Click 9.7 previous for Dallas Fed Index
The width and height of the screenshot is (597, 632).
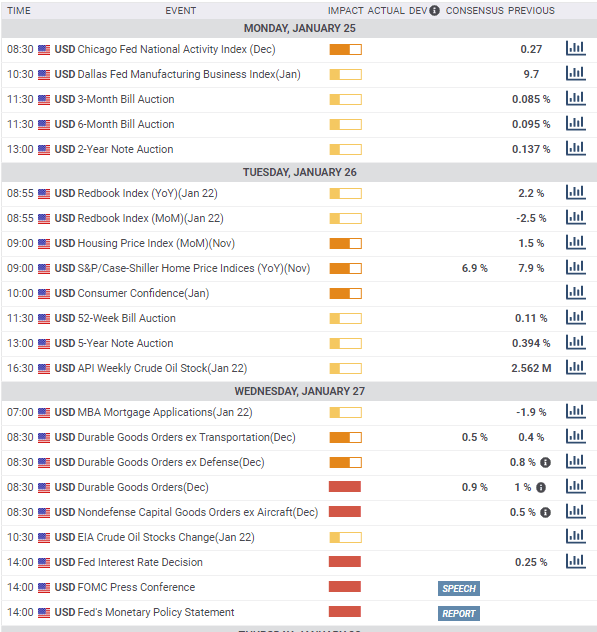click(x=531, y=74)
